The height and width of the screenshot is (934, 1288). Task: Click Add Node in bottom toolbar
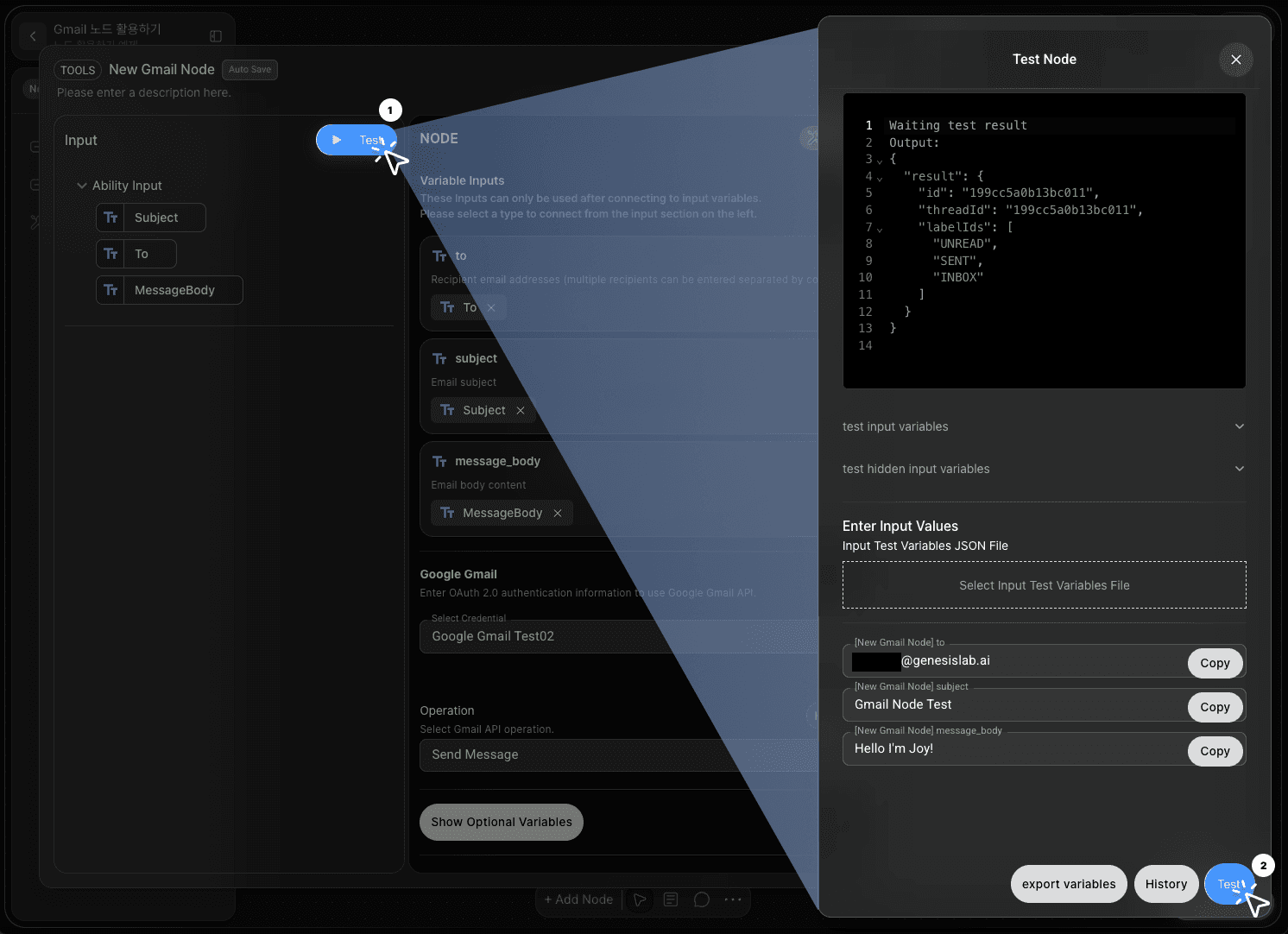click(x=578, y=899)
